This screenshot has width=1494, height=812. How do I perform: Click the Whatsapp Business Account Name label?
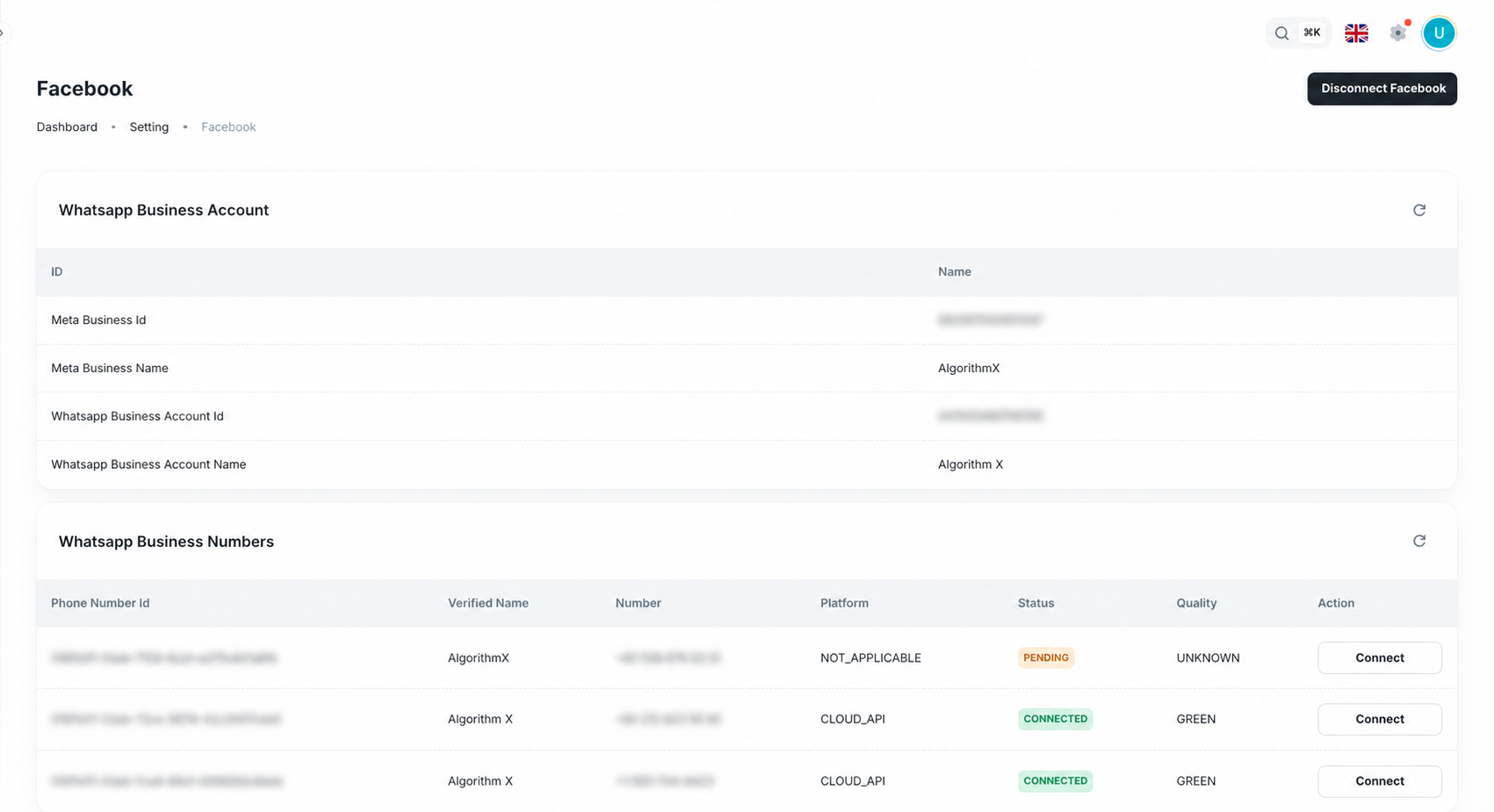[x=148, y=464]
